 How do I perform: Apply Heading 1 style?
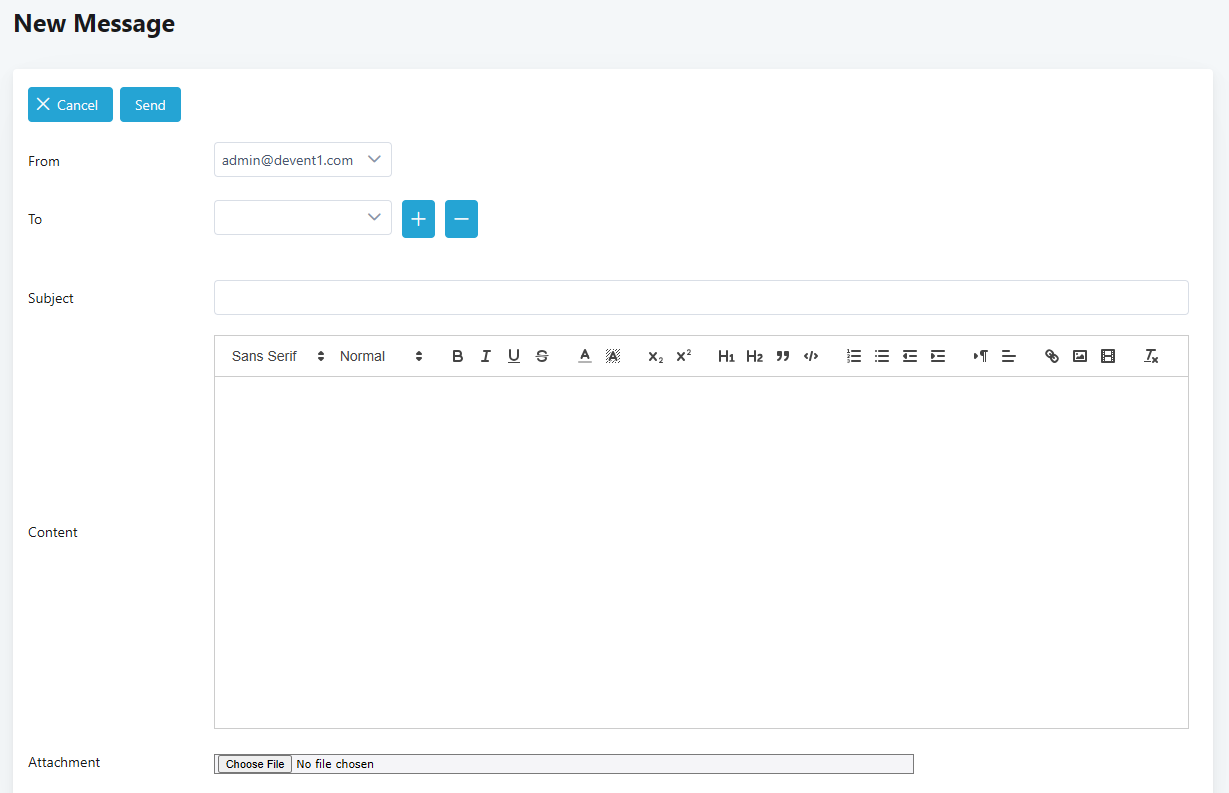click(x=726, y=356)
